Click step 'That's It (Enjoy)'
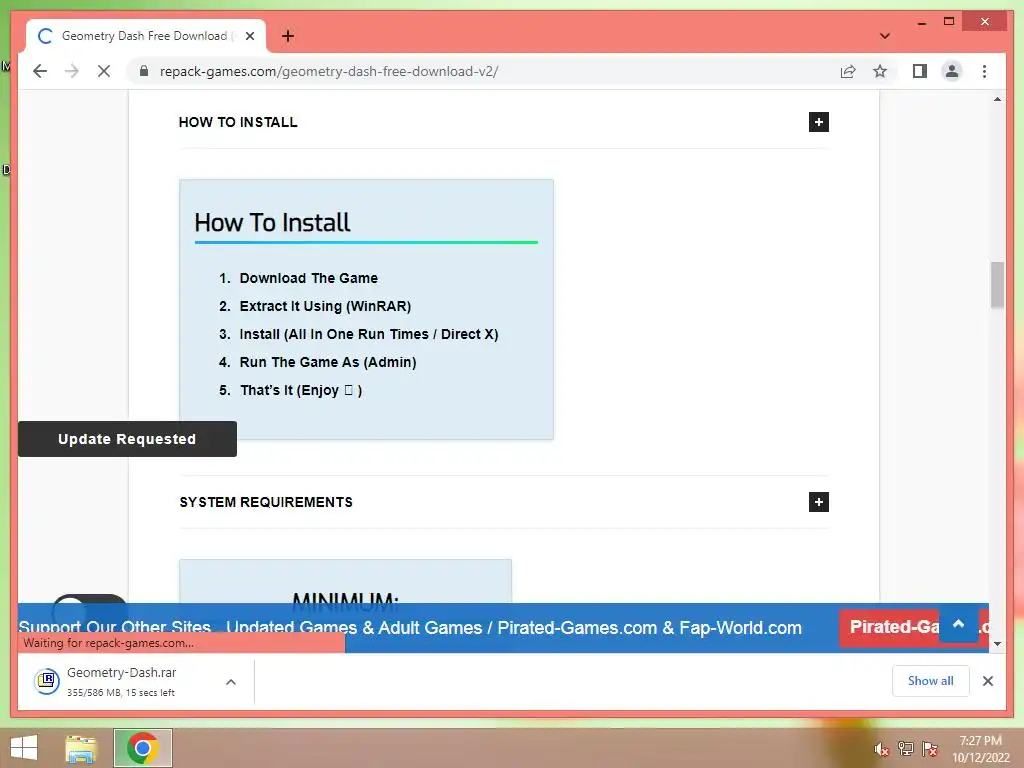This screenshot has width=1024, height=768. pos(301,391)
